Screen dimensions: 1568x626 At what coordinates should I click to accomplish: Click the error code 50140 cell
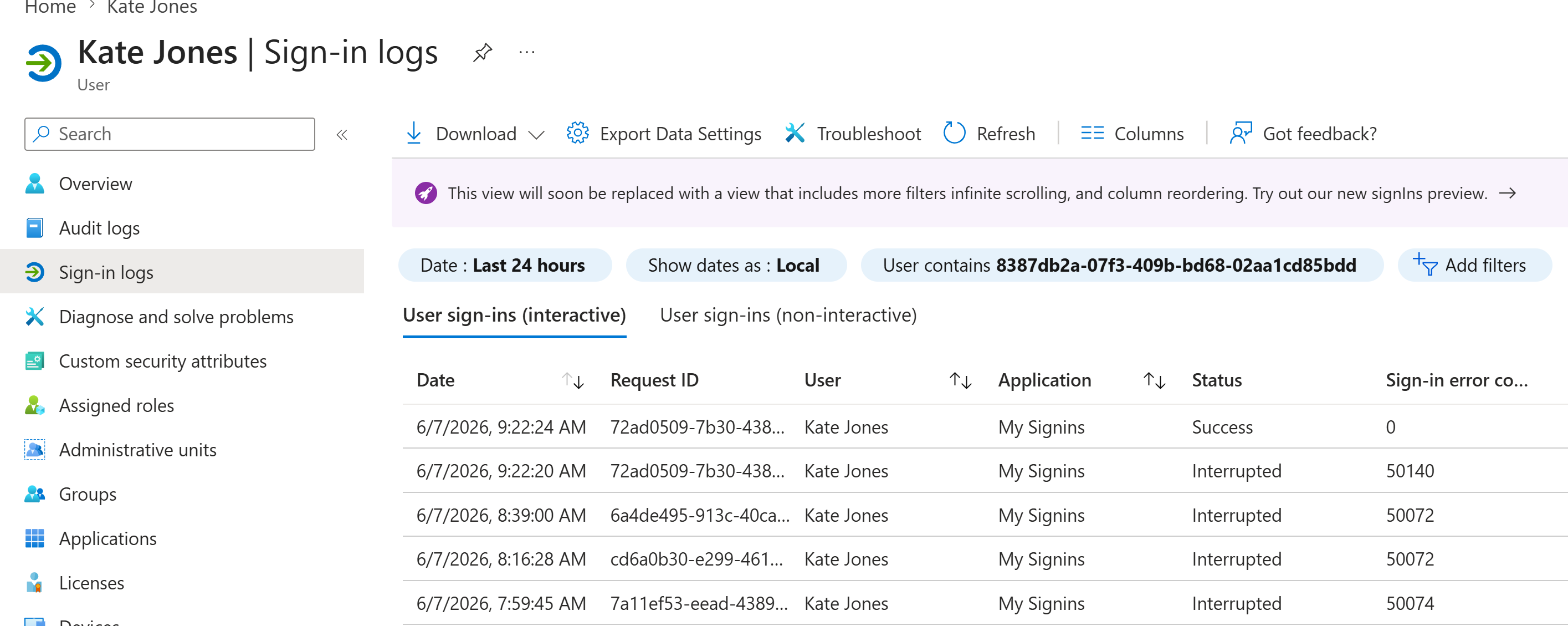(1410, 471)
